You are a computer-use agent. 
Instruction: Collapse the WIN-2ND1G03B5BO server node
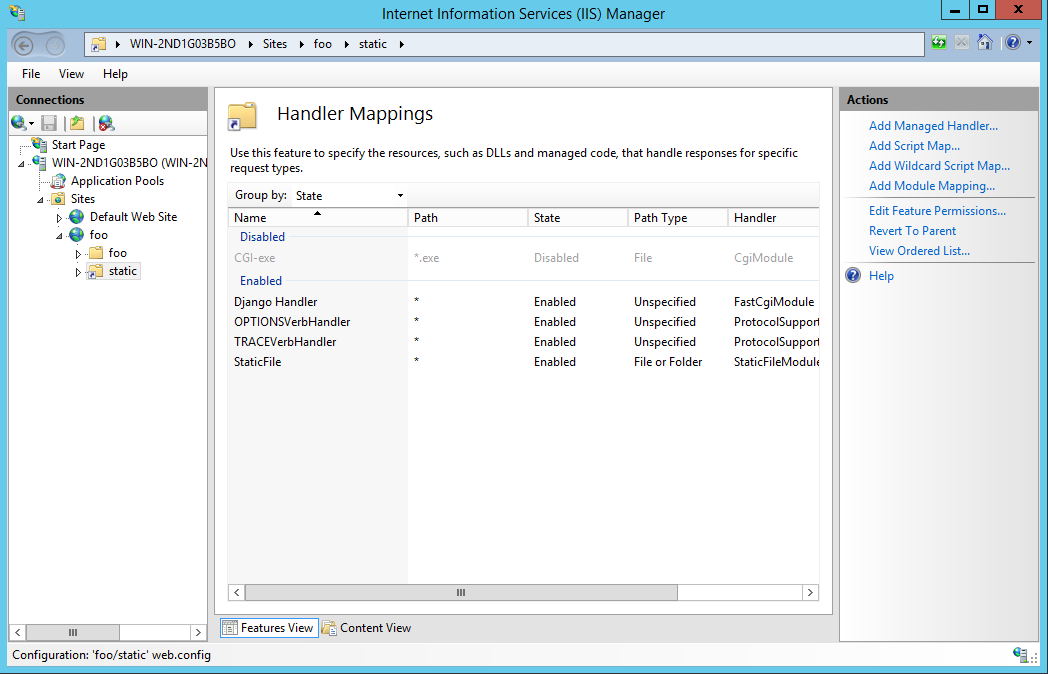pyautogui.click(x=21, y=163)
